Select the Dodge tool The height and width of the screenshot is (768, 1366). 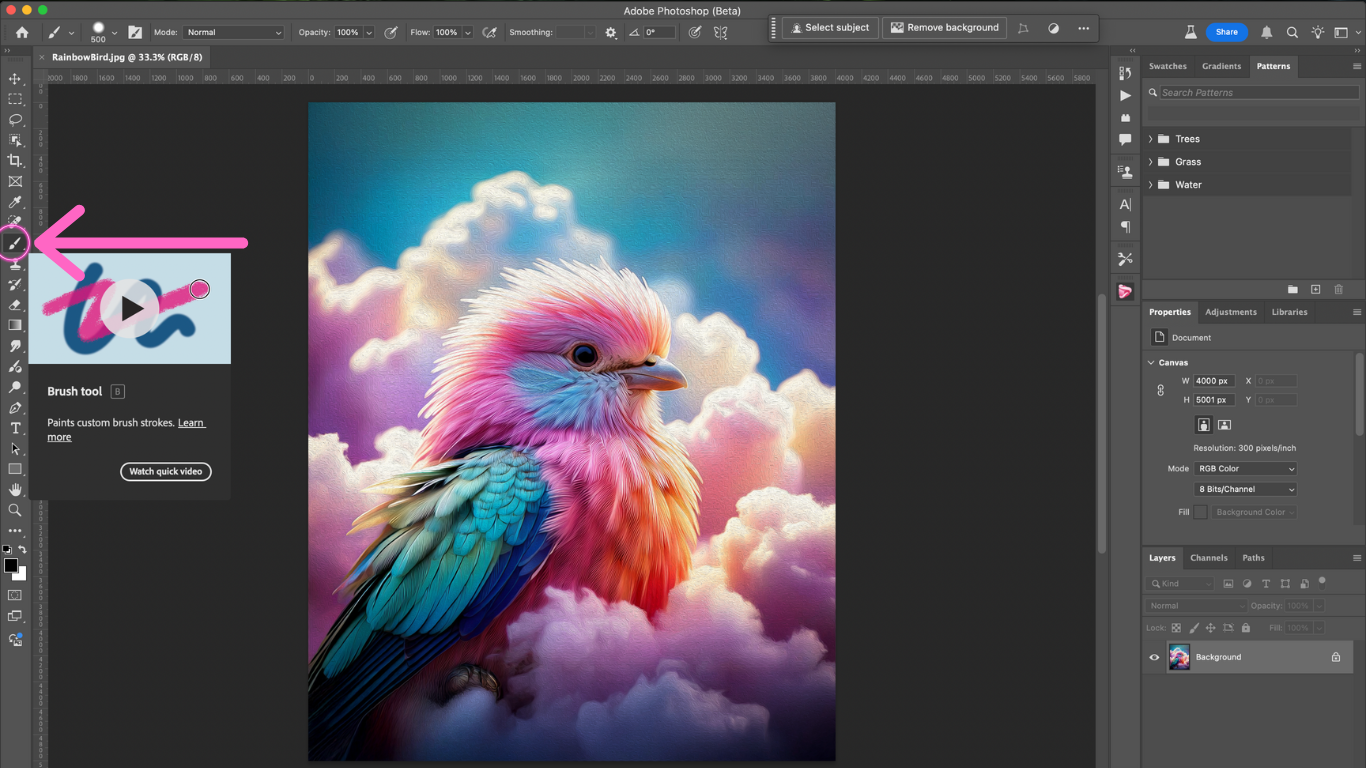pos(15,387)
